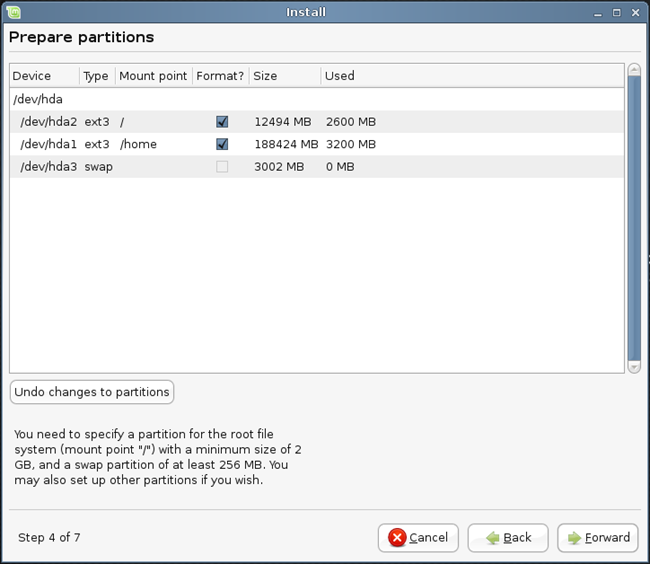Click the scrollbar up arrow

633,70
